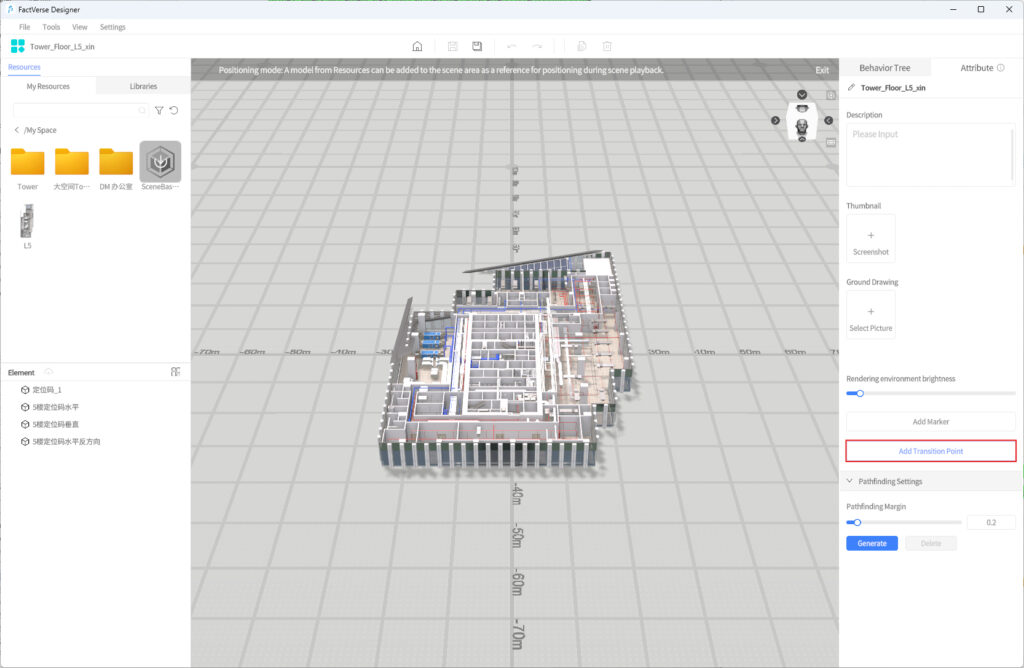The height and width of the screenshot is (668, 1024).
Task: Open the View menu
Action: (80, 27)
